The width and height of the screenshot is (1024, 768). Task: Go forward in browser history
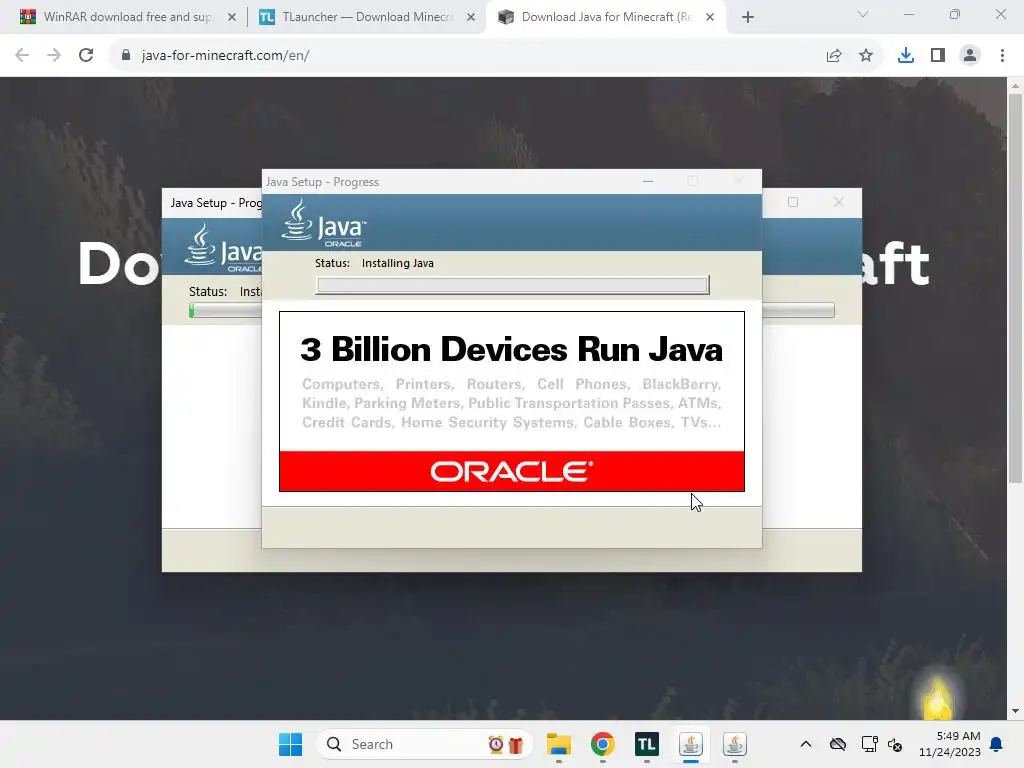tap(54, 56)
